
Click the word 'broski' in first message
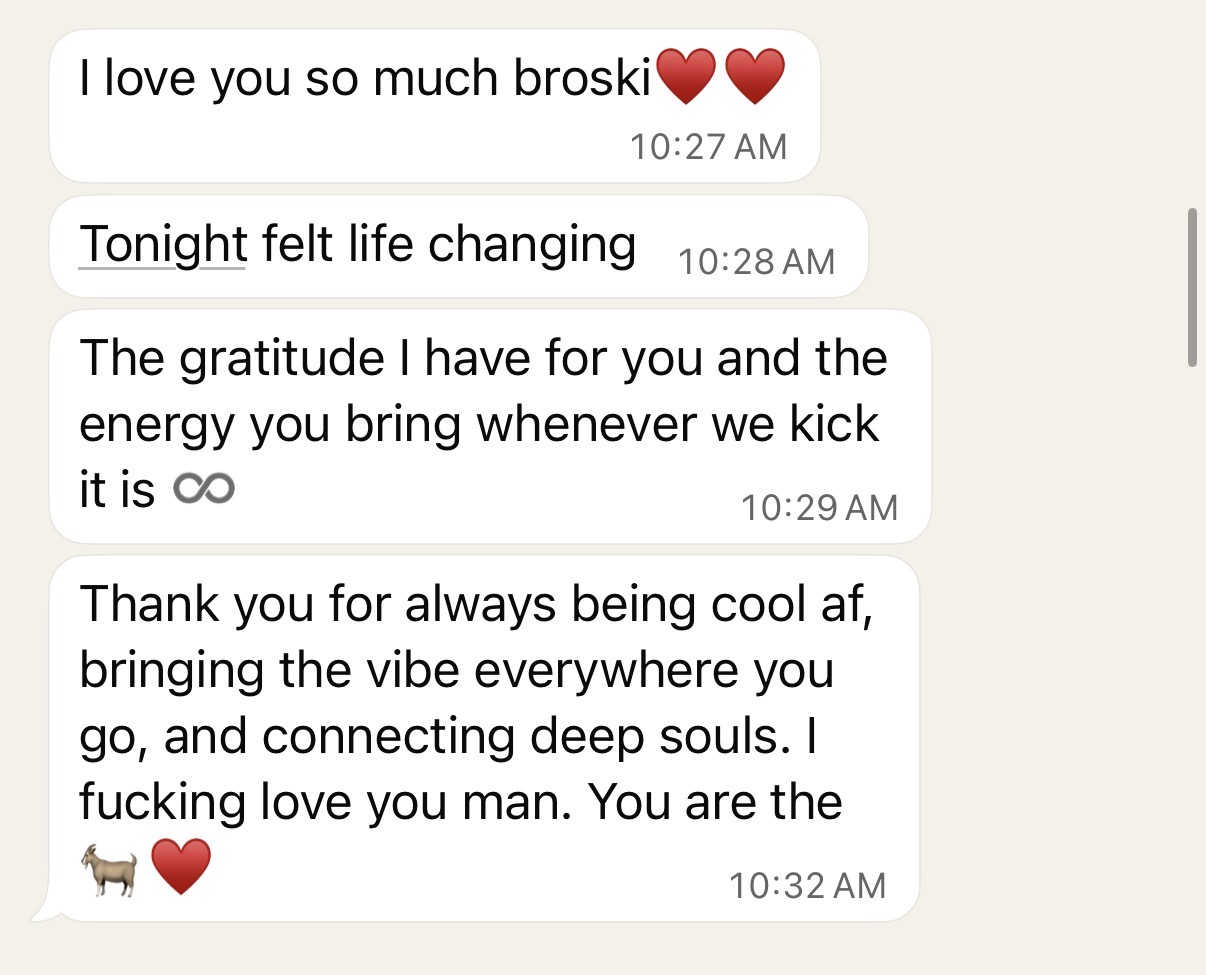pos(583,79)
